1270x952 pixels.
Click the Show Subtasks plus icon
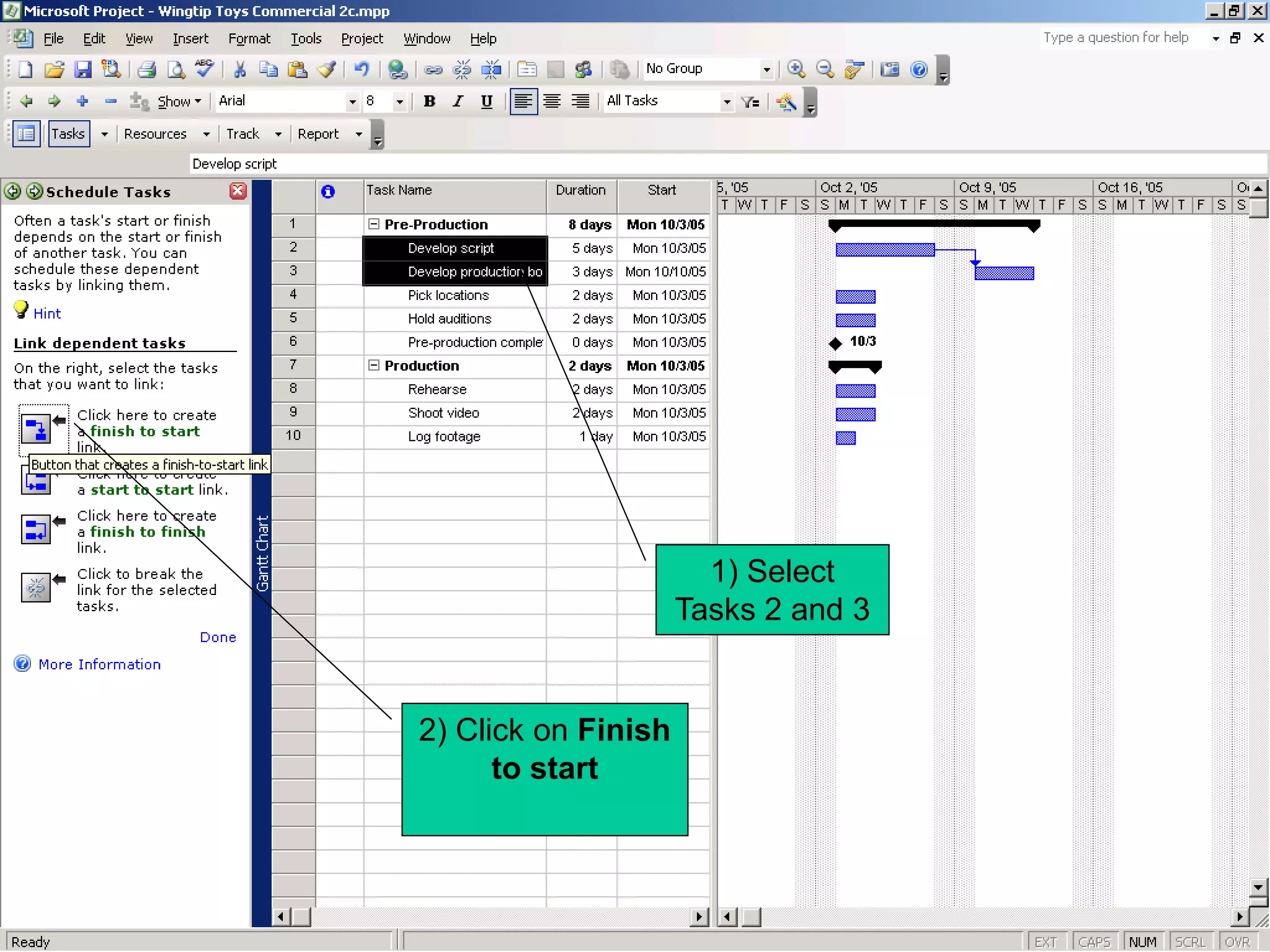pos(82,101)
